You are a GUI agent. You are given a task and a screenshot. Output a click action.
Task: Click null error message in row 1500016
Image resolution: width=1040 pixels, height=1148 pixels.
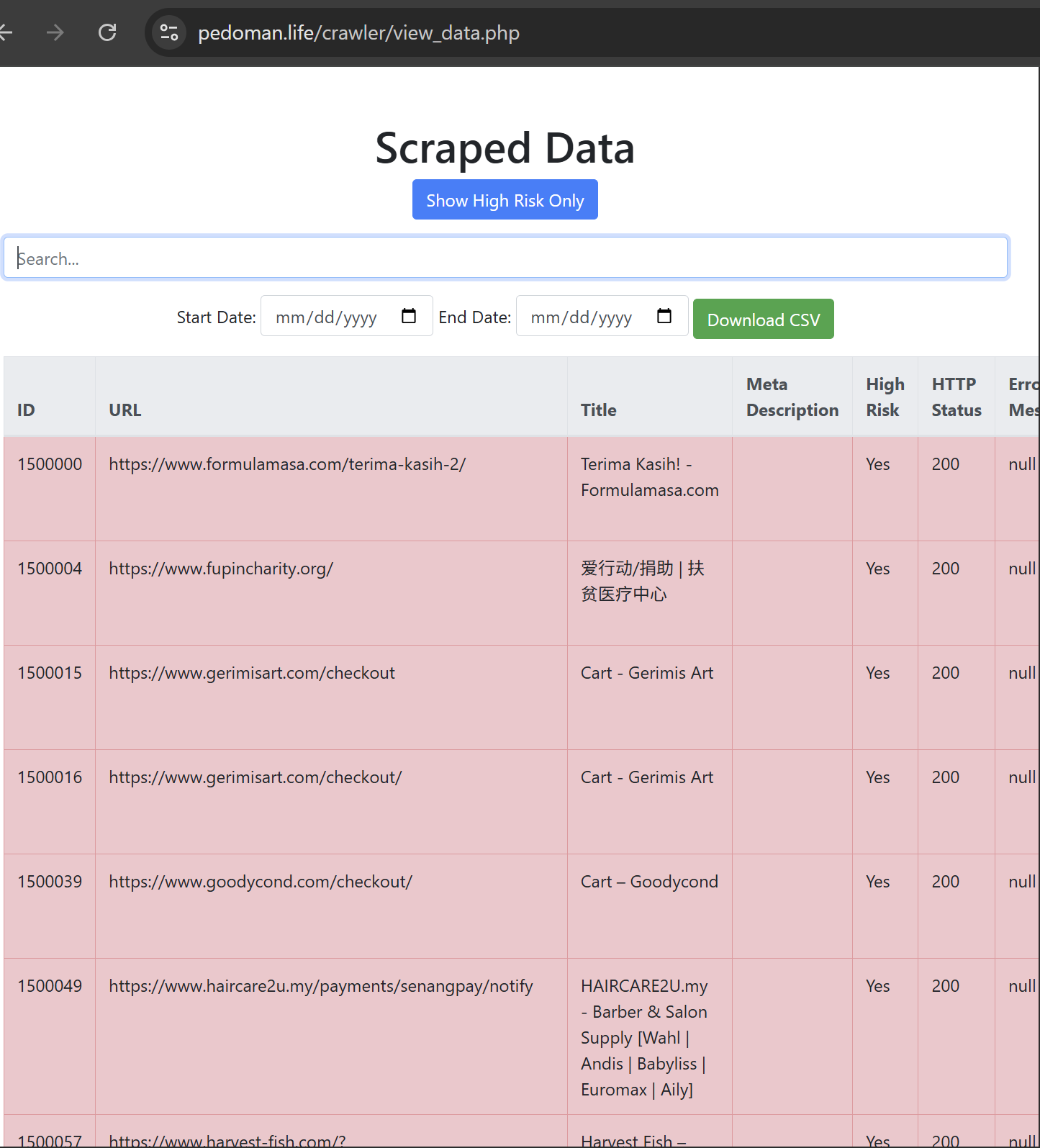pos(1022,777)
